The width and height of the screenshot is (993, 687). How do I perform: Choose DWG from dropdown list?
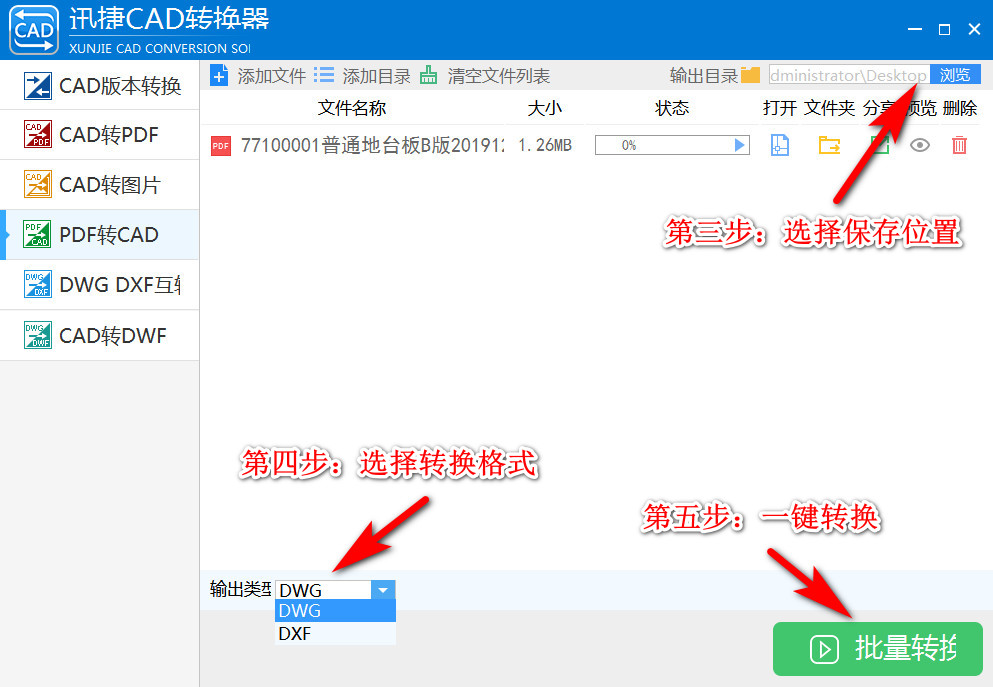click(x=336, y=611)
